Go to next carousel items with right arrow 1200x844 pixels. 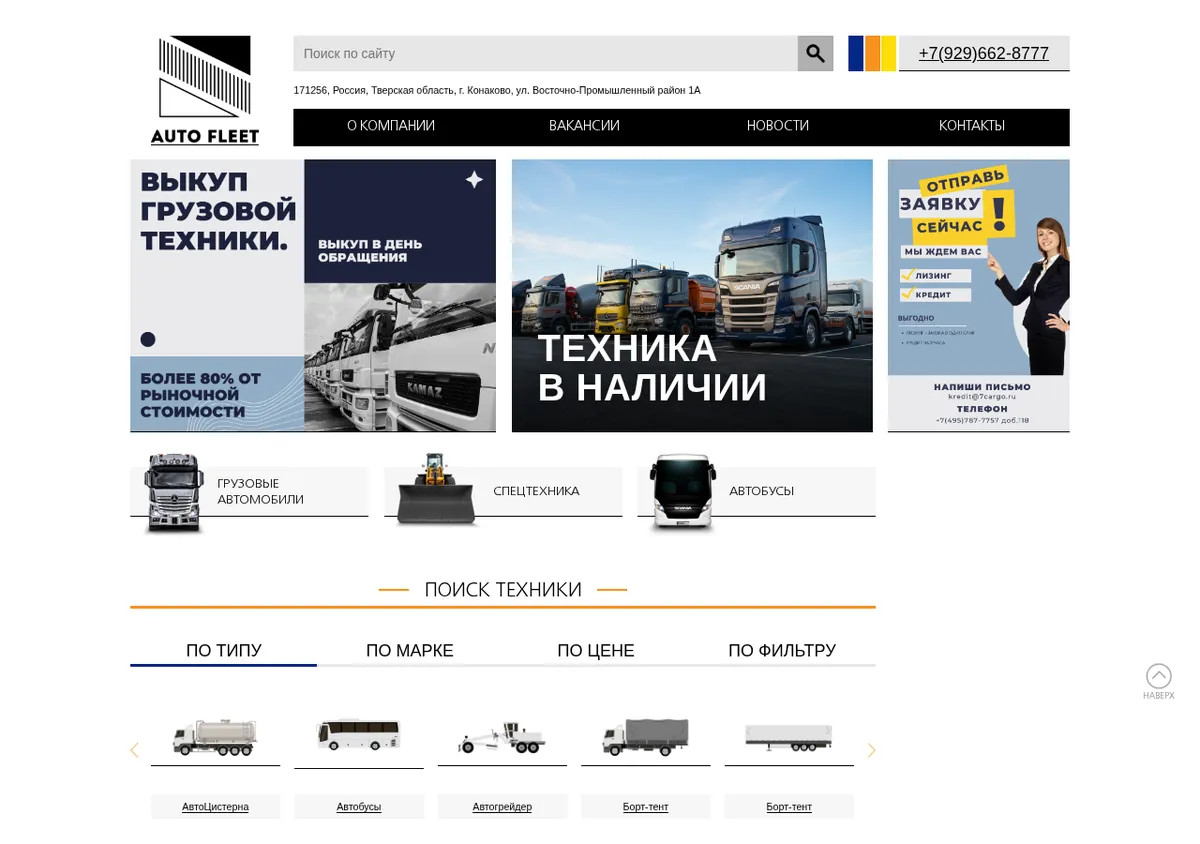871,750
